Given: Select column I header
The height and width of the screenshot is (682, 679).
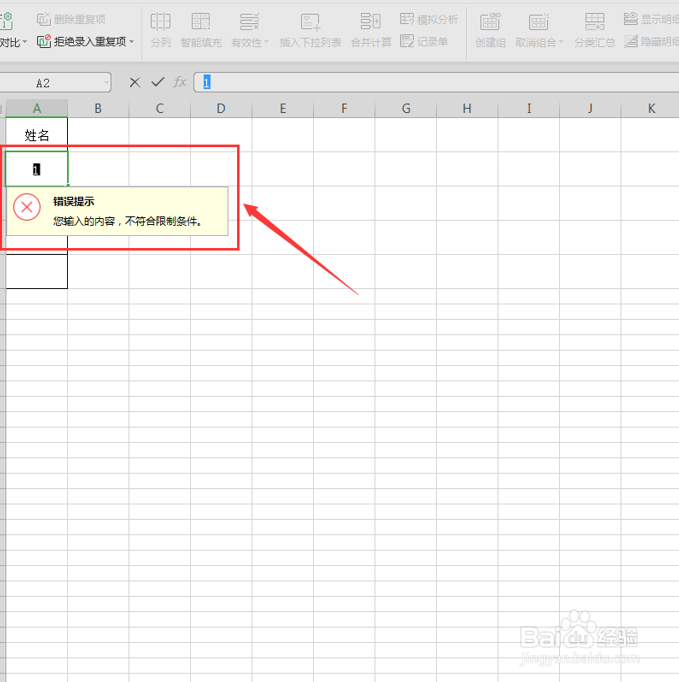Looking at the screenshot, I should coord(529,108).
